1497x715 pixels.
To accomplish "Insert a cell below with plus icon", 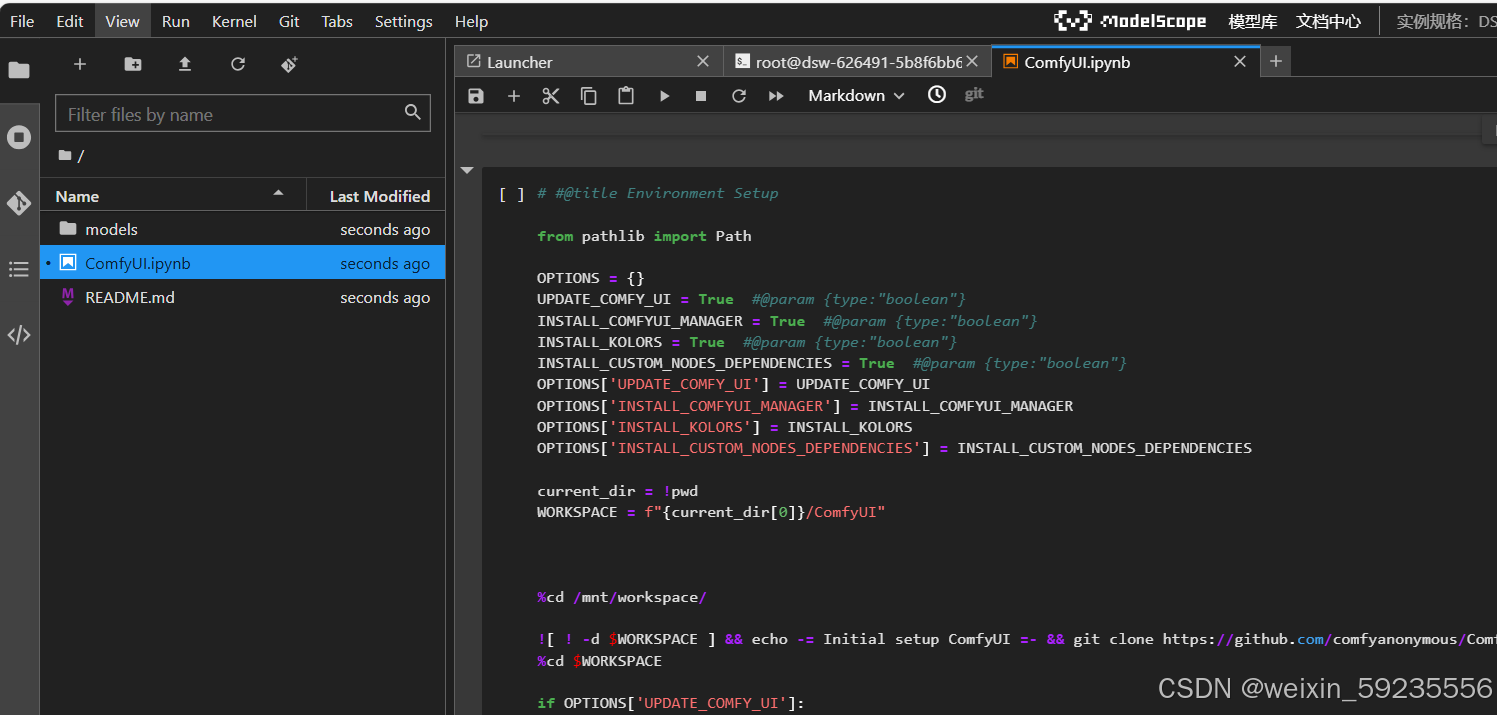I will point(514,96).
